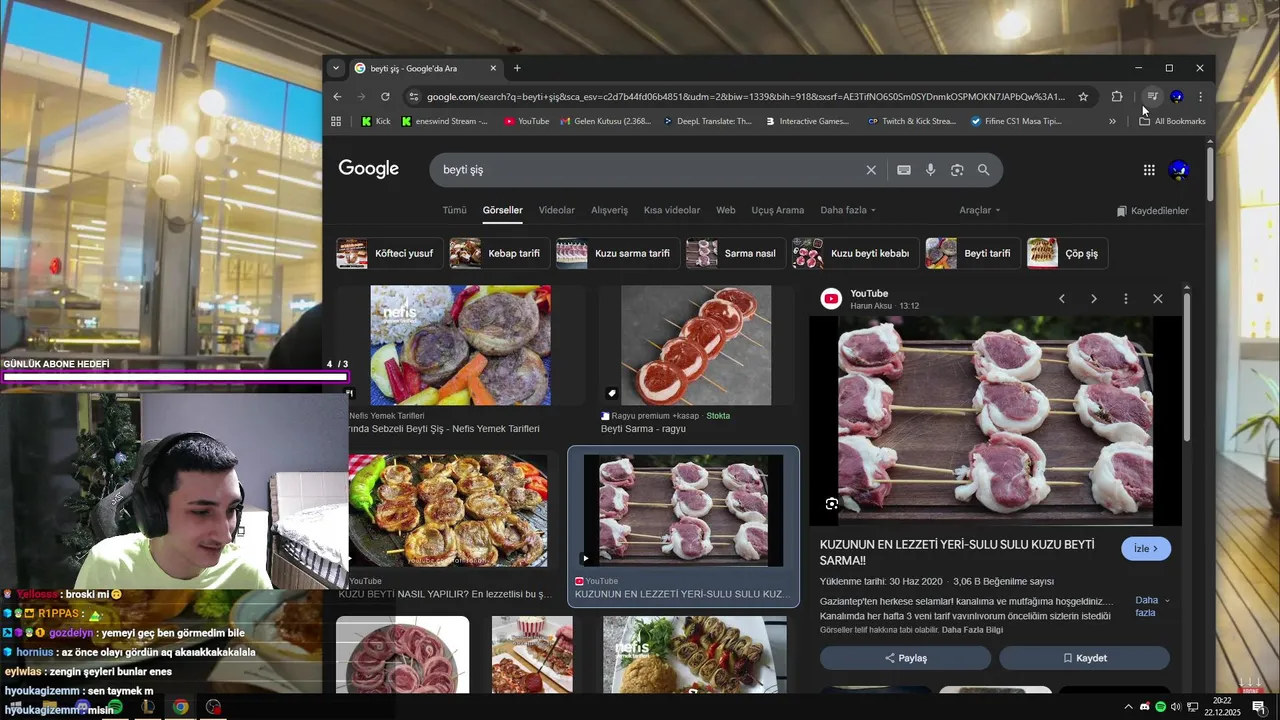Close the 'beyti şiş' tab
Image resolution: width=1280 pixels, height=720 pixels.
[493, 68]
